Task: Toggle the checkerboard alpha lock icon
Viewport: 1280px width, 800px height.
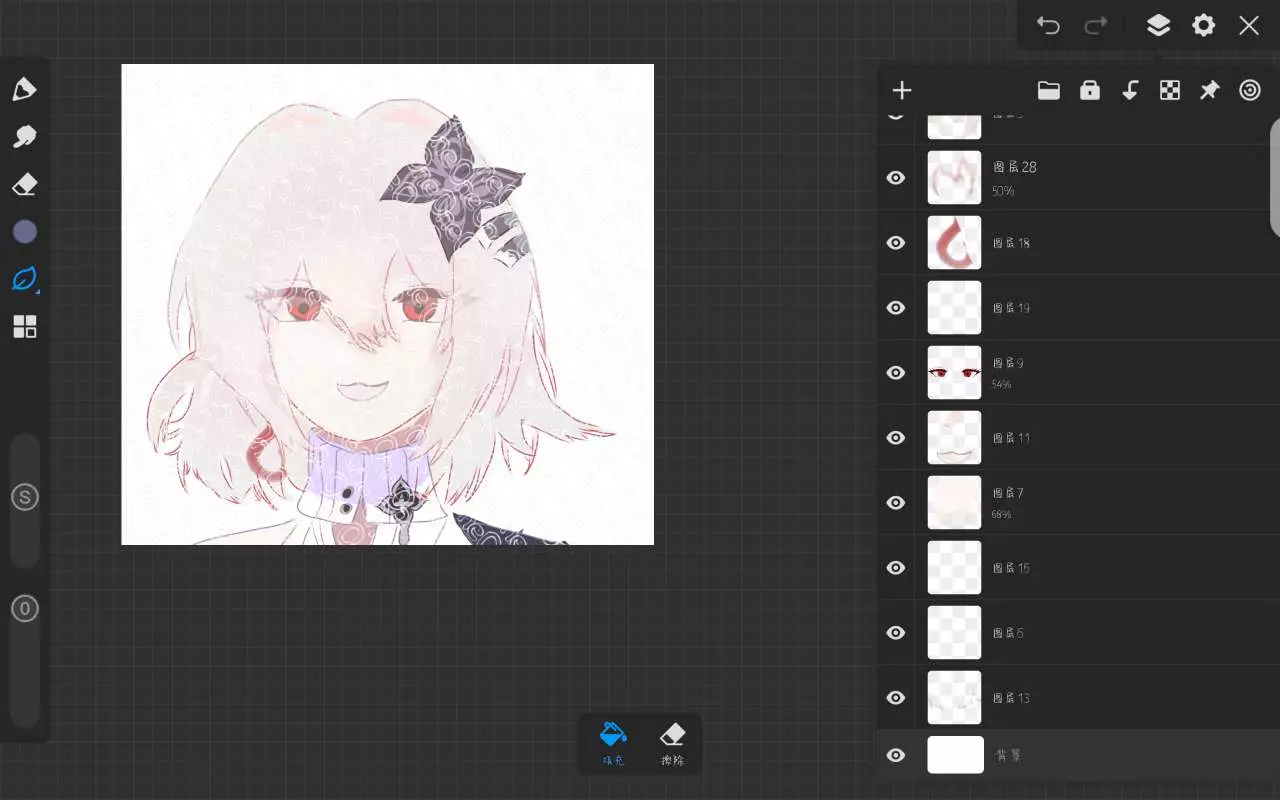Action: 1170,91
